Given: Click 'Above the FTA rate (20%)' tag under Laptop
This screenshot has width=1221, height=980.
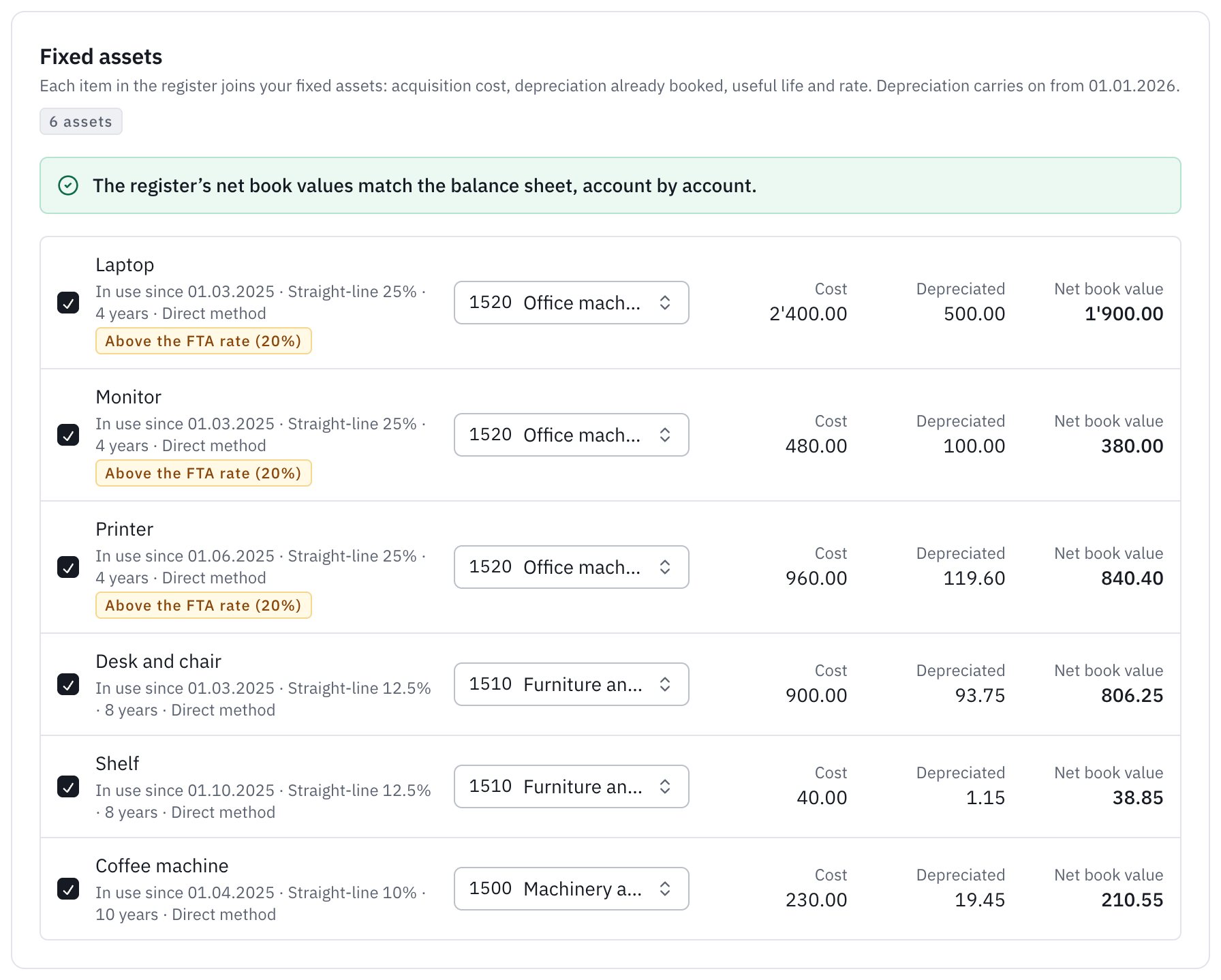Looking at the screenshot, I should click(x=204, y=341).
